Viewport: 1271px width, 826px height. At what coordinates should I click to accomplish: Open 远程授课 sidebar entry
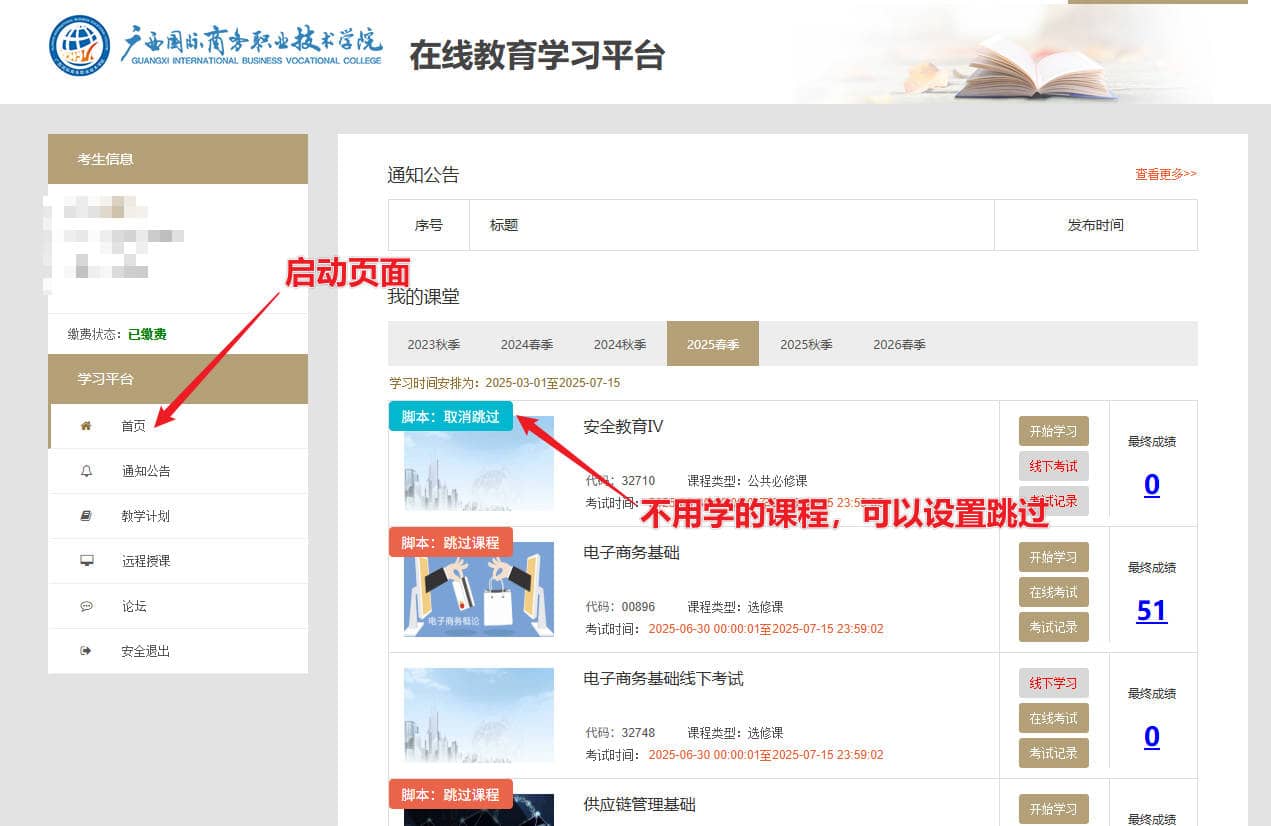point(178,561)
